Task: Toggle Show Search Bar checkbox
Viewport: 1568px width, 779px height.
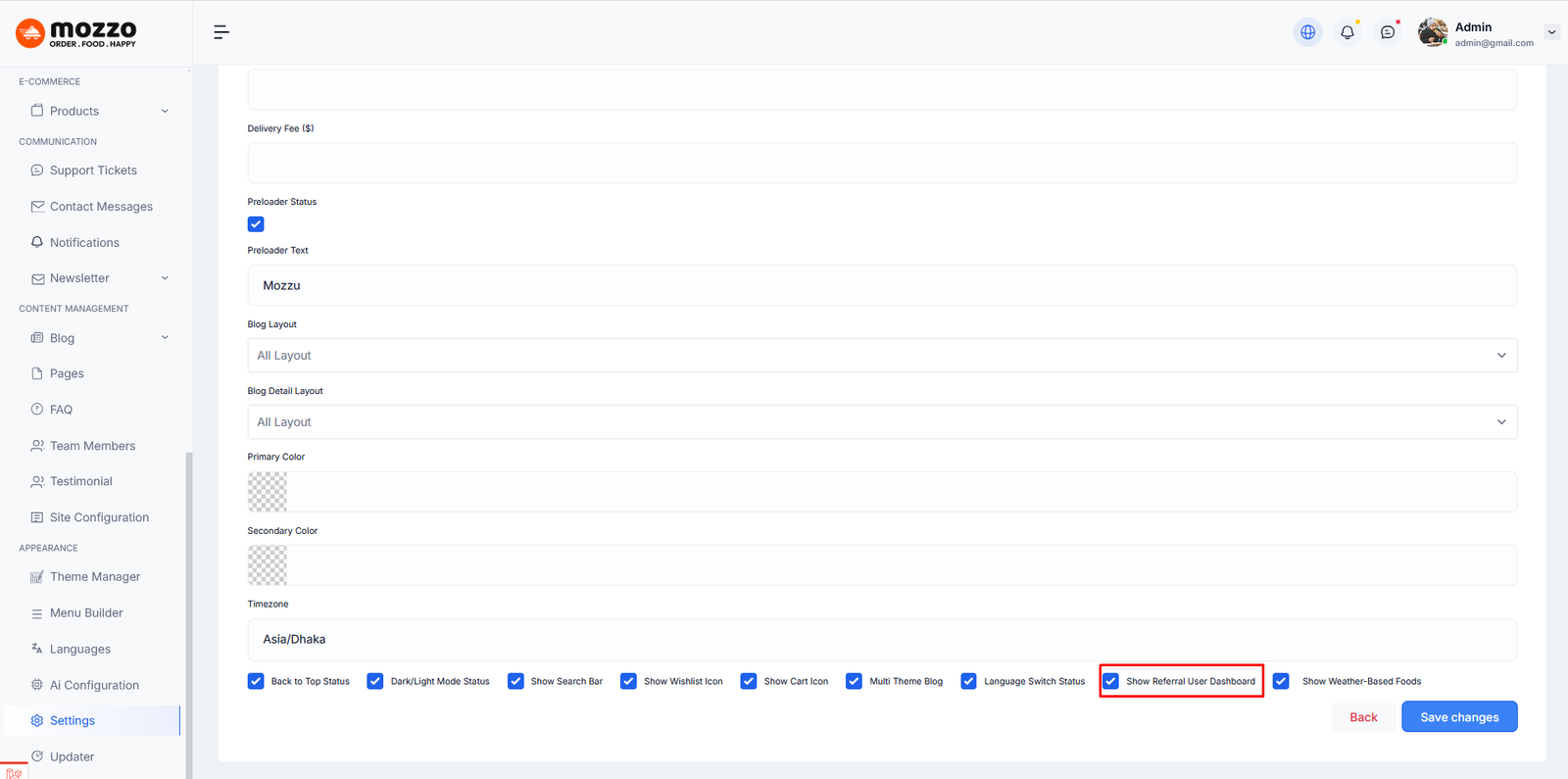Action: pyautogui.click(x=515, y=681)
